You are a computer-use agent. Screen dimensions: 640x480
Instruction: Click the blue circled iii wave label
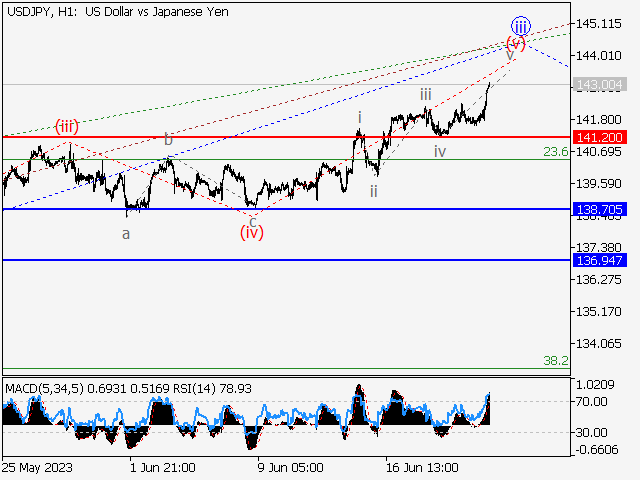[520, 27]
